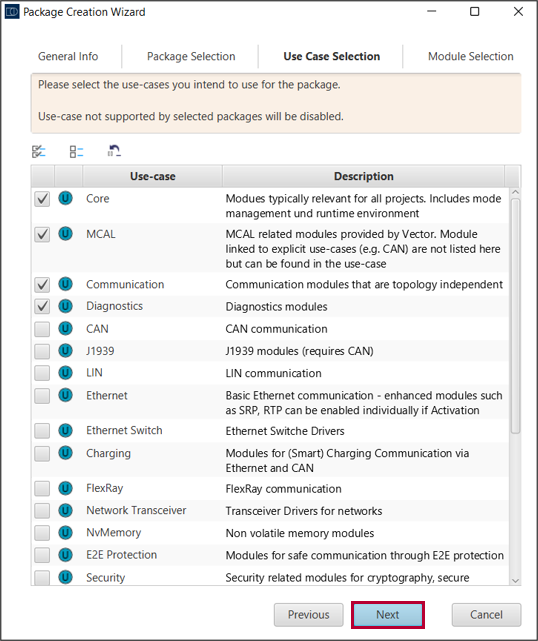The width and height of the screenshot is (538, 641).
Task: Click the U icon next to Diagnostics
Action: tap(65, 306)
